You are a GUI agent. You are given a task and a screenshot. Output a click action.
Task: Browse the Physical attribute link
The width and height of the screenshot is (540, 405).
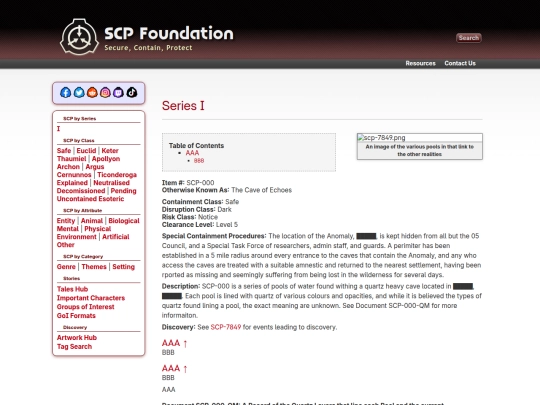[97, 229]
